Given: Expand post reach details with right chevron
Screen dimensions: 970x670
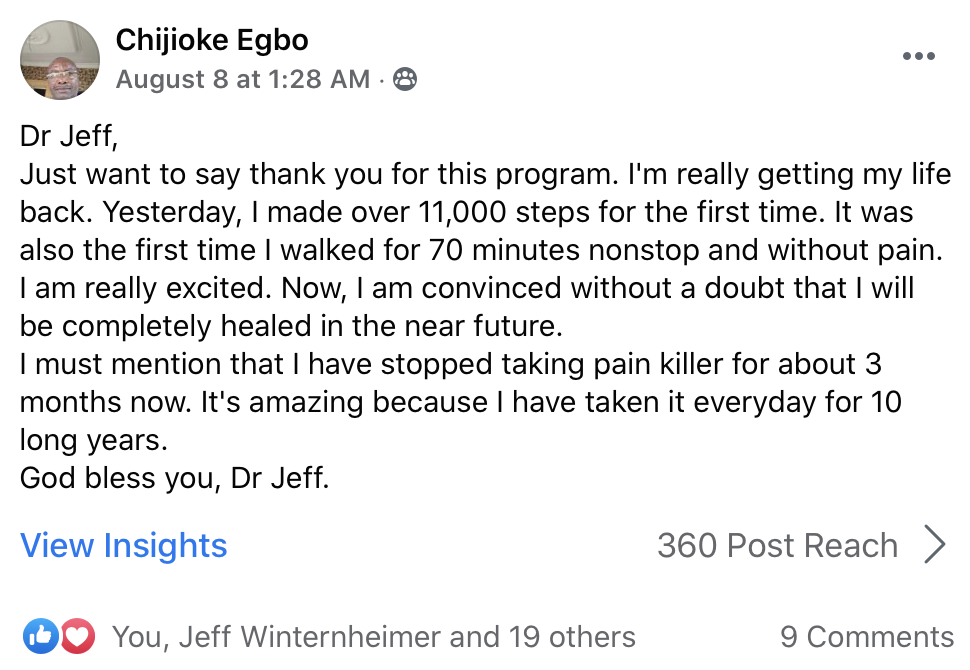Looking at the screenshot, I should [x=935, y=546].
